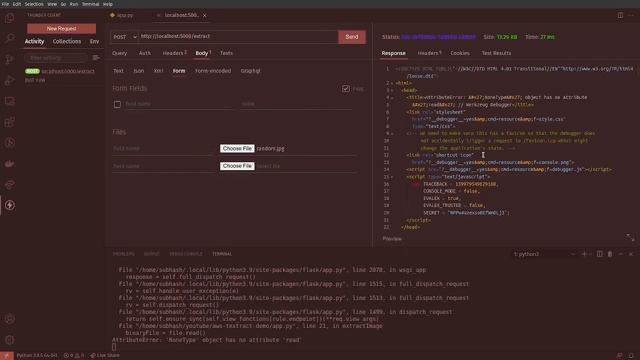This screenshot has height=360, width=640.
Task: Switch to the Collections tab
Action: click(67, 41)
